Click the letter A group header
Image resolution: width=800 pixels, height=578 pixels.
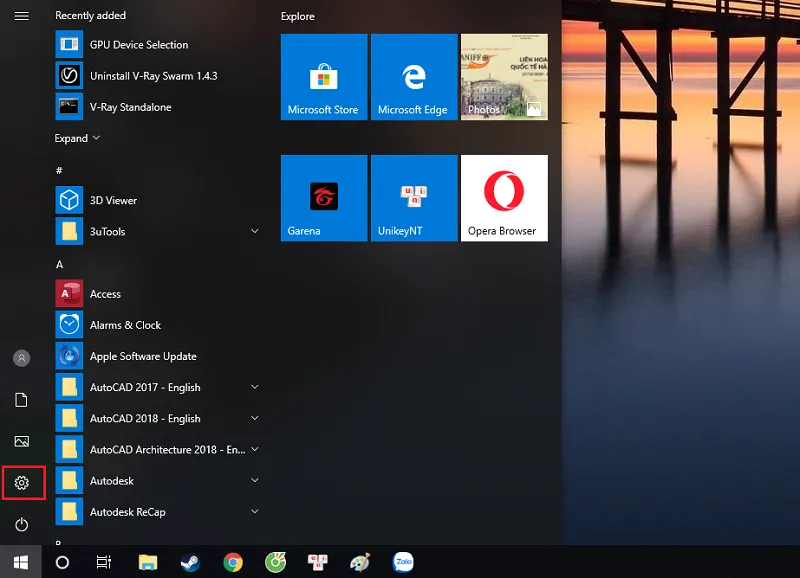60,265
